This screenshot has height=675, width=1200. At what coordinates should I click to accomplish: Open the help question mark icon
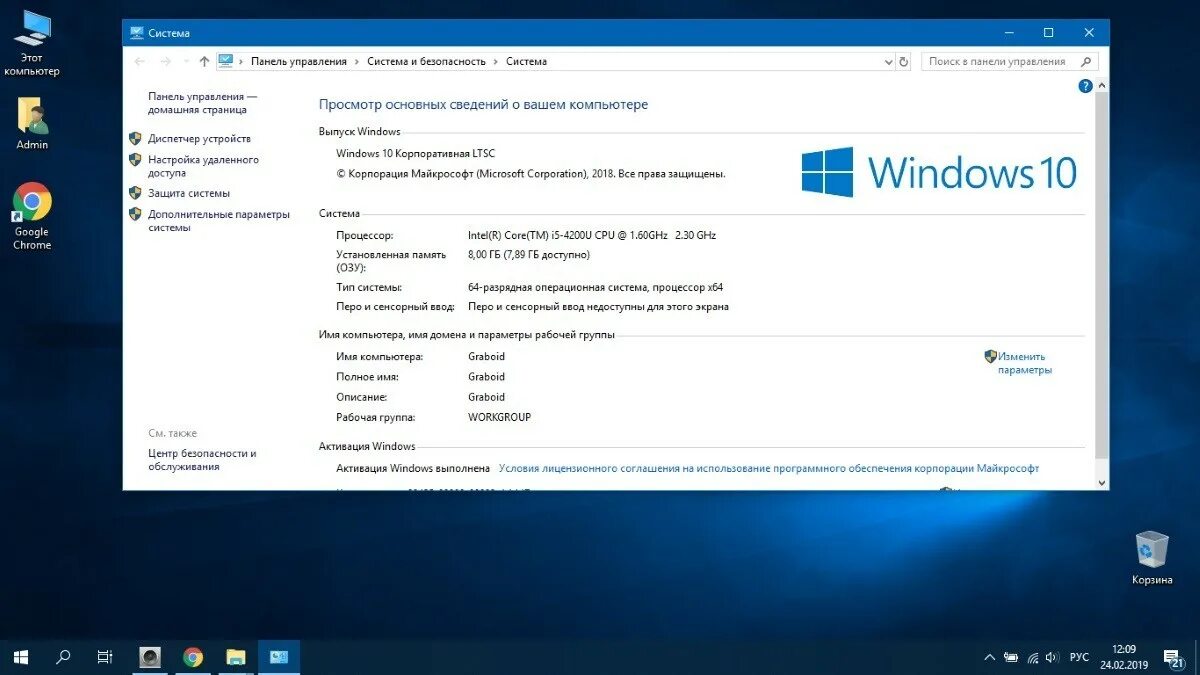pyautogui.click(x=1086, y=87)
